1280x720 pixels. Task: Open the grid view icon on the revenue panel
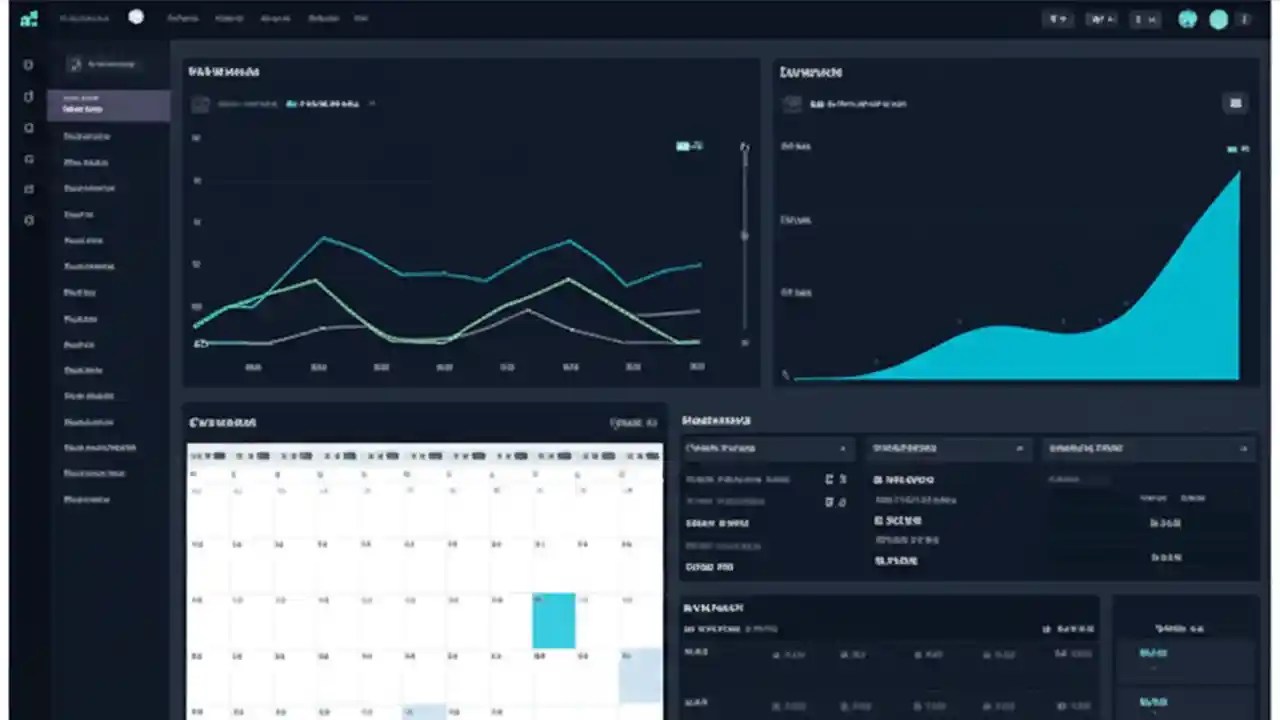click(x=1235, y=103)
